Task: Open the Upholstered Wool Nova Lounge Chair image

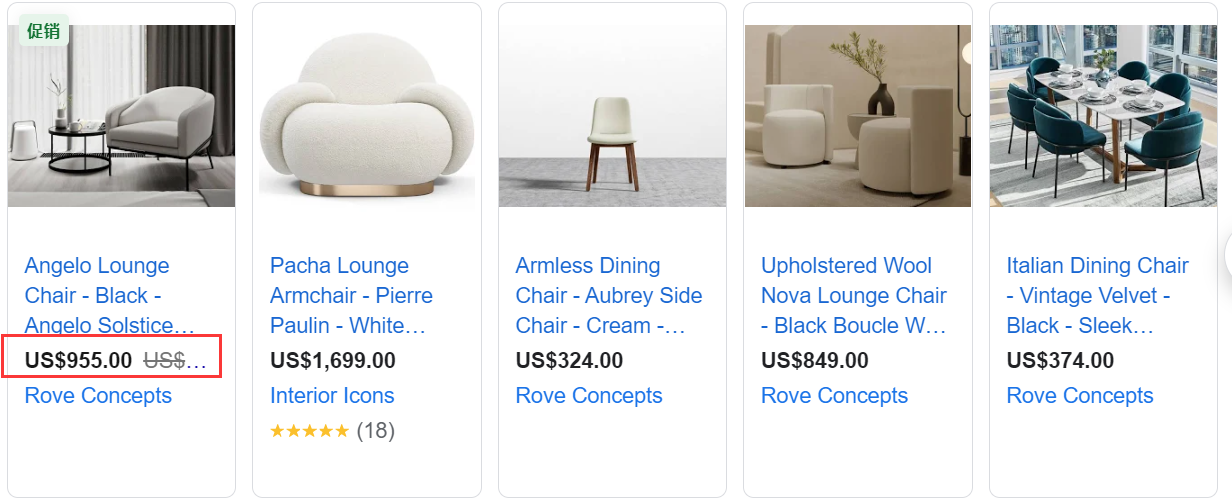Action: click(x=858, y=116)
